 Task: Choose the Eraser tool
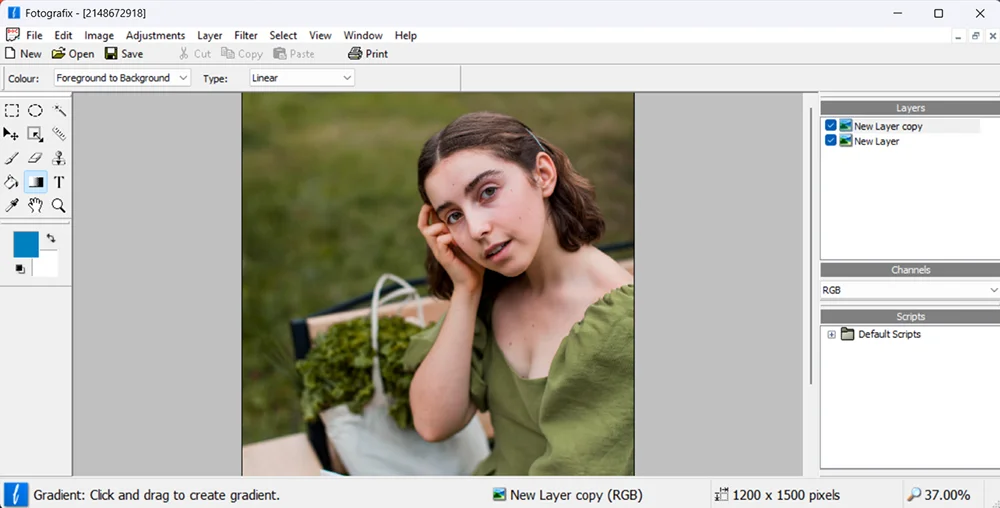[35, 158]
